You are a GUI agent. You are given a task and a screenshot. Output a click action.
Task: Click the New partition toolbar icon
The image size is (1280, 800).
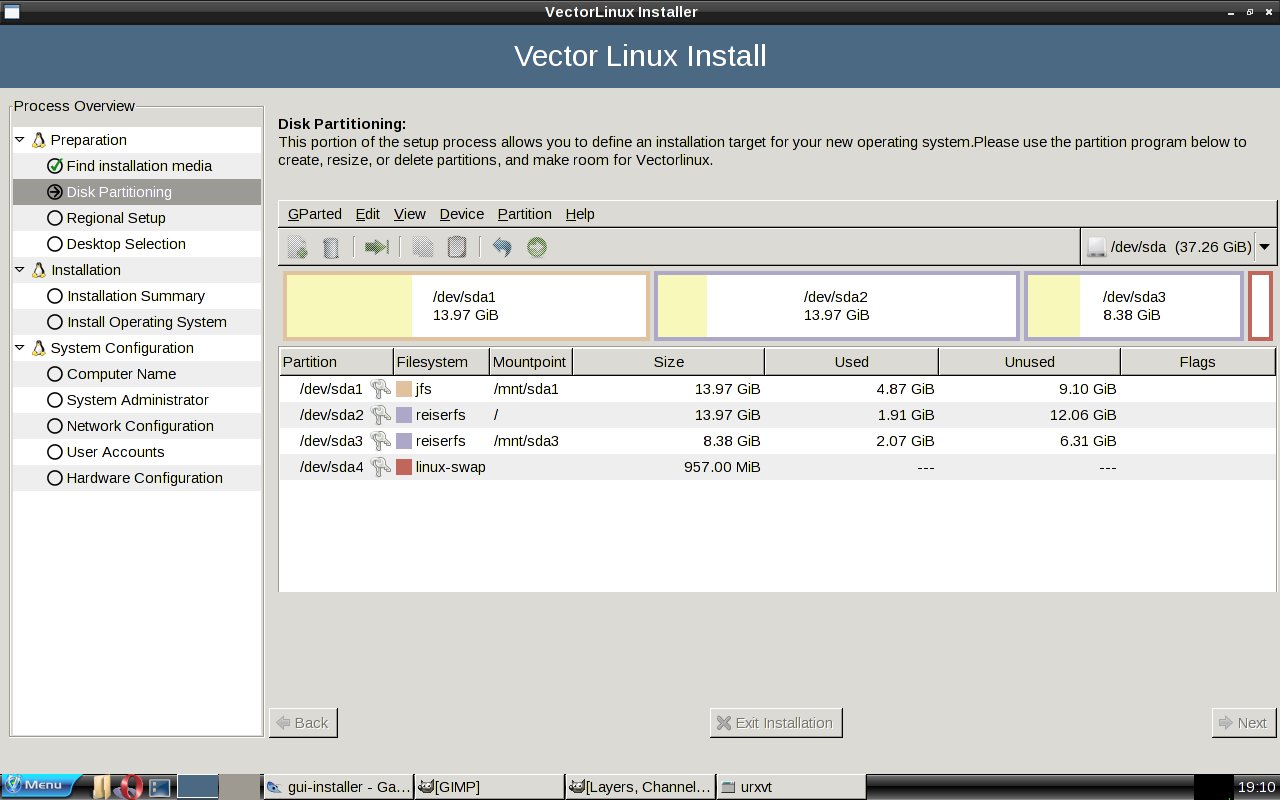297,247
